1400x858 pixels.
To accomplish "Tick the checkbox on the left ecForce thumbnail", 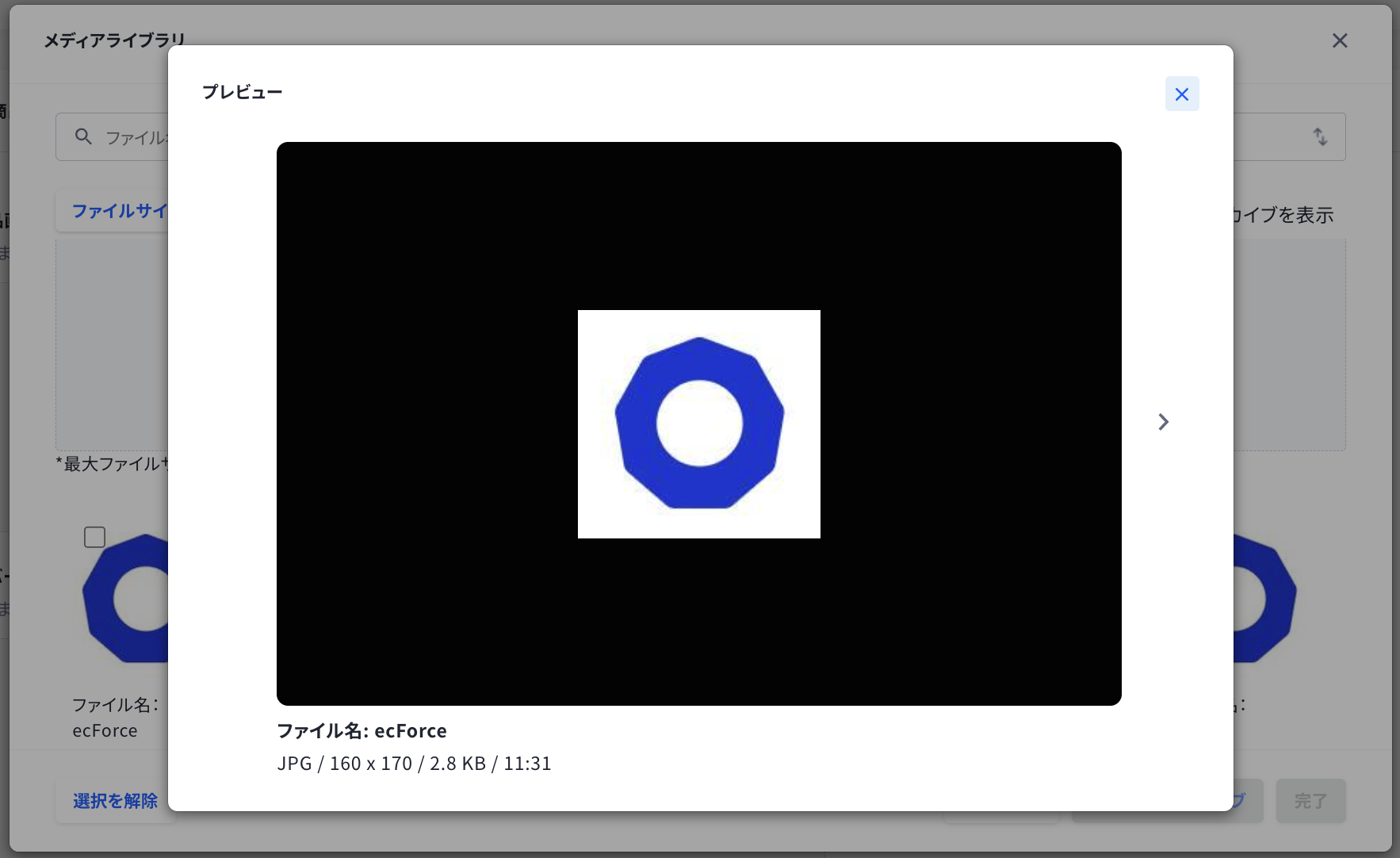I will (x=94, y=537).
